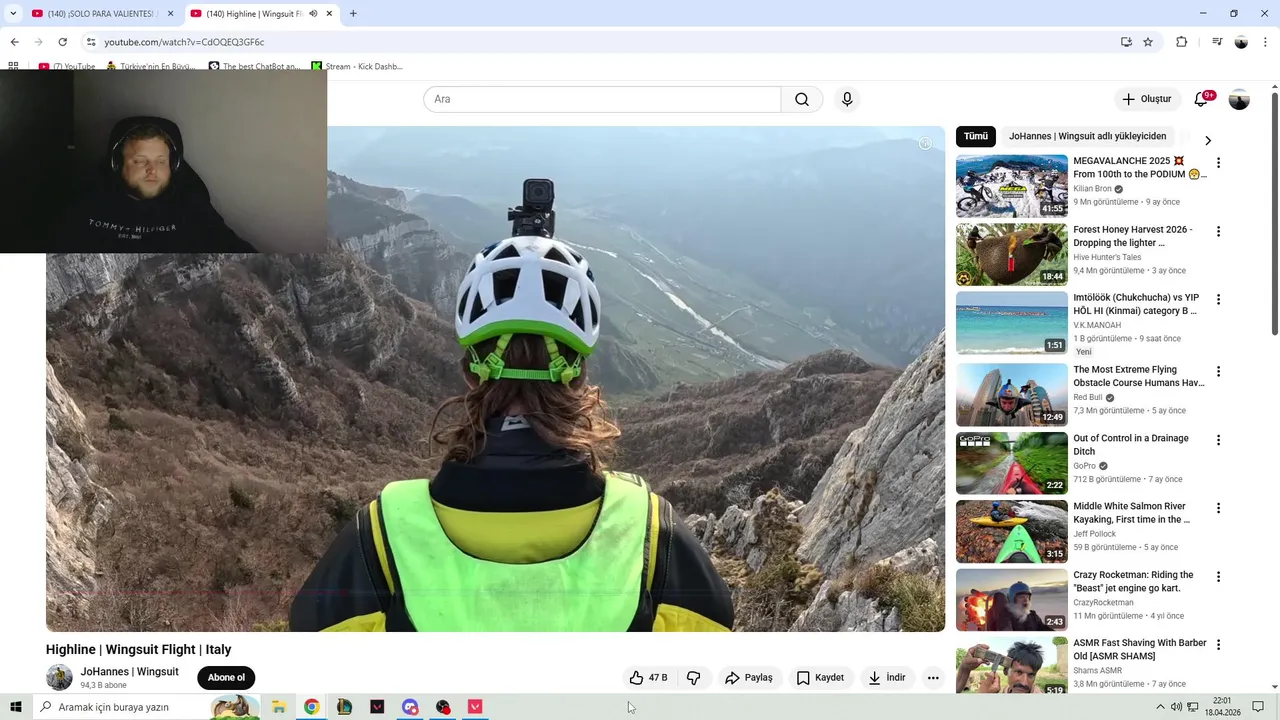Open options for Imtölöök vs YIP video
Viewport: 1280px width, 720px height.
(1218, 299)
